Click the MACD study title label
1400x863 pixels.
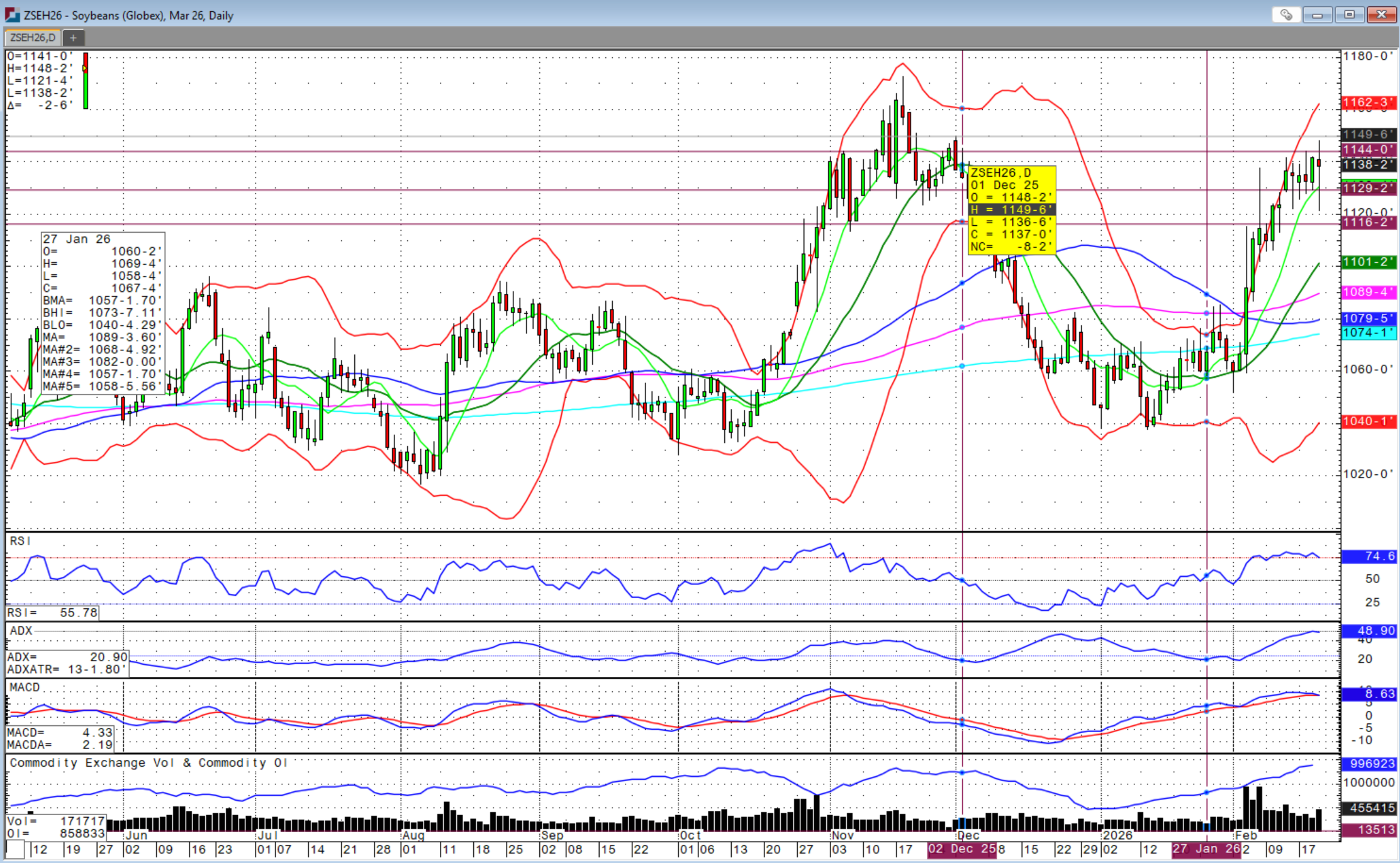25,687
